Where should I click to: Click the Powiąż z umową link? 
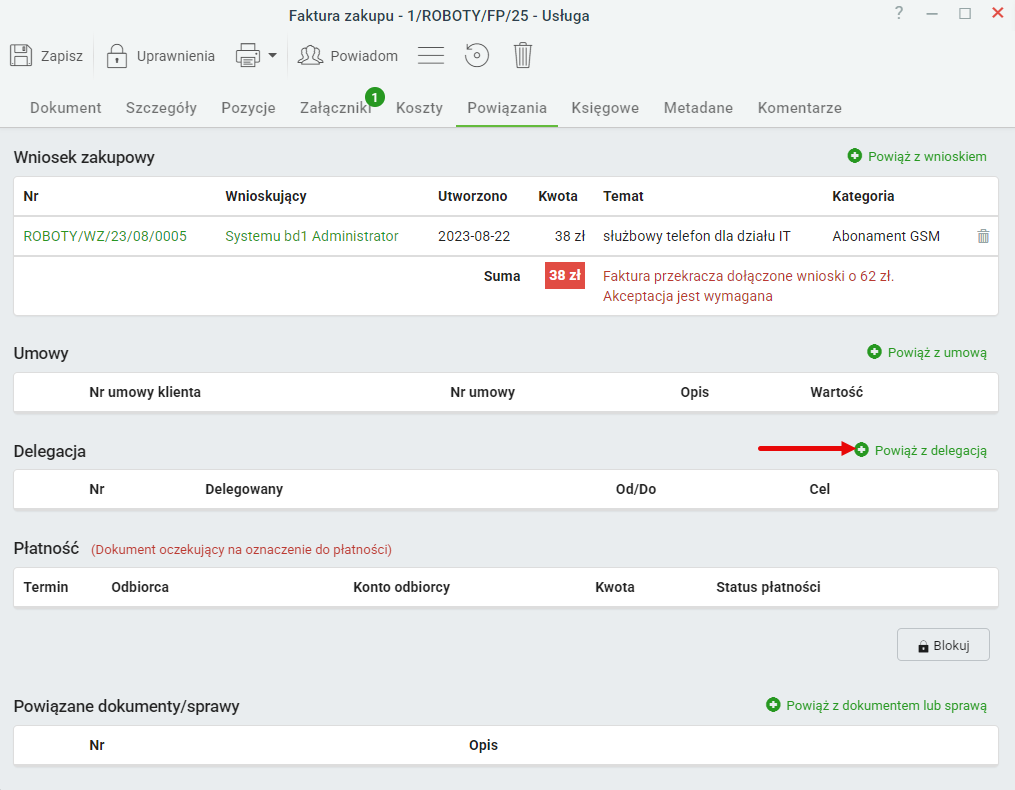click(x=937, y=353)
